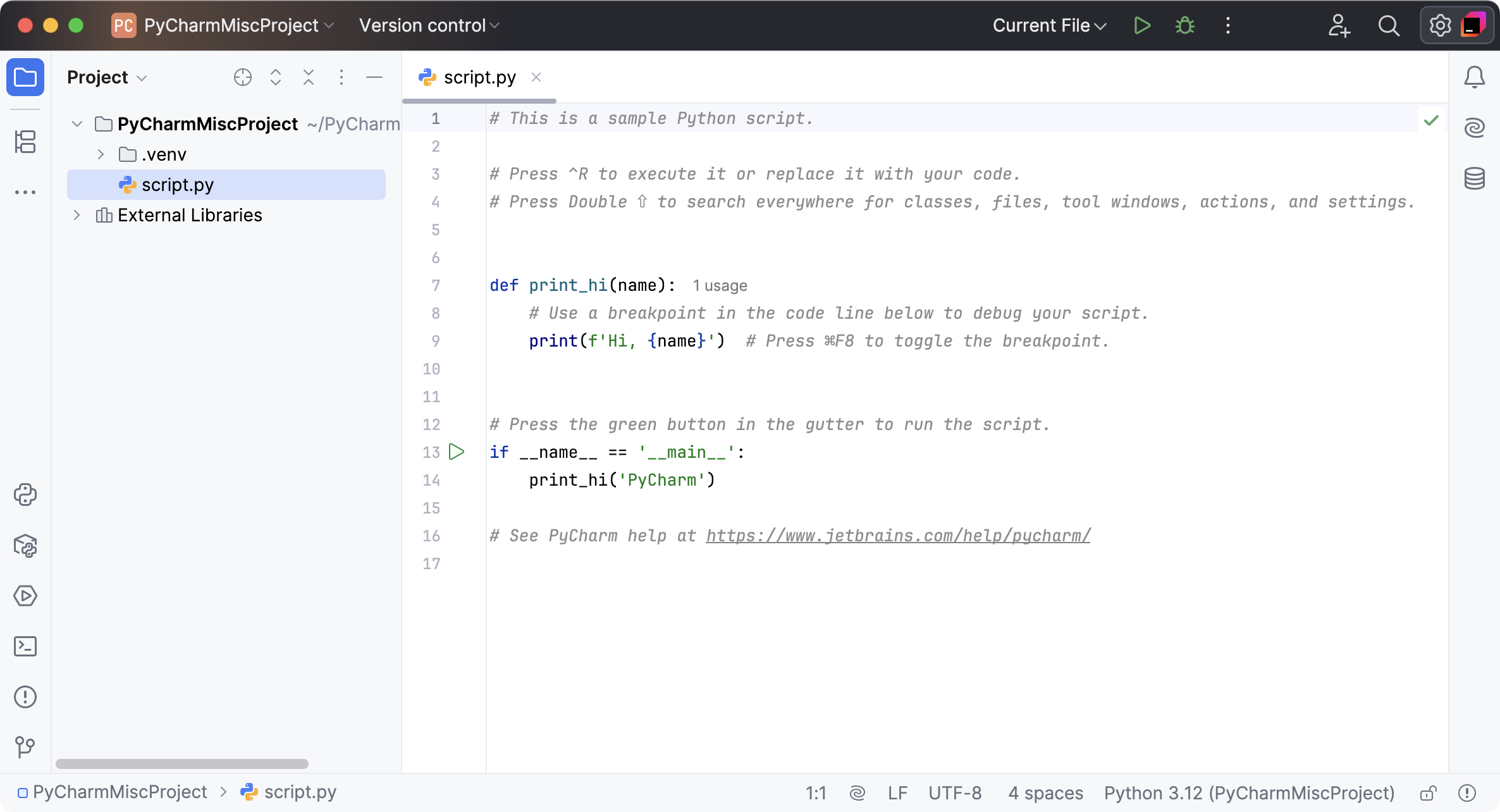Expand the External Libraries node

(x=77, y=215)
